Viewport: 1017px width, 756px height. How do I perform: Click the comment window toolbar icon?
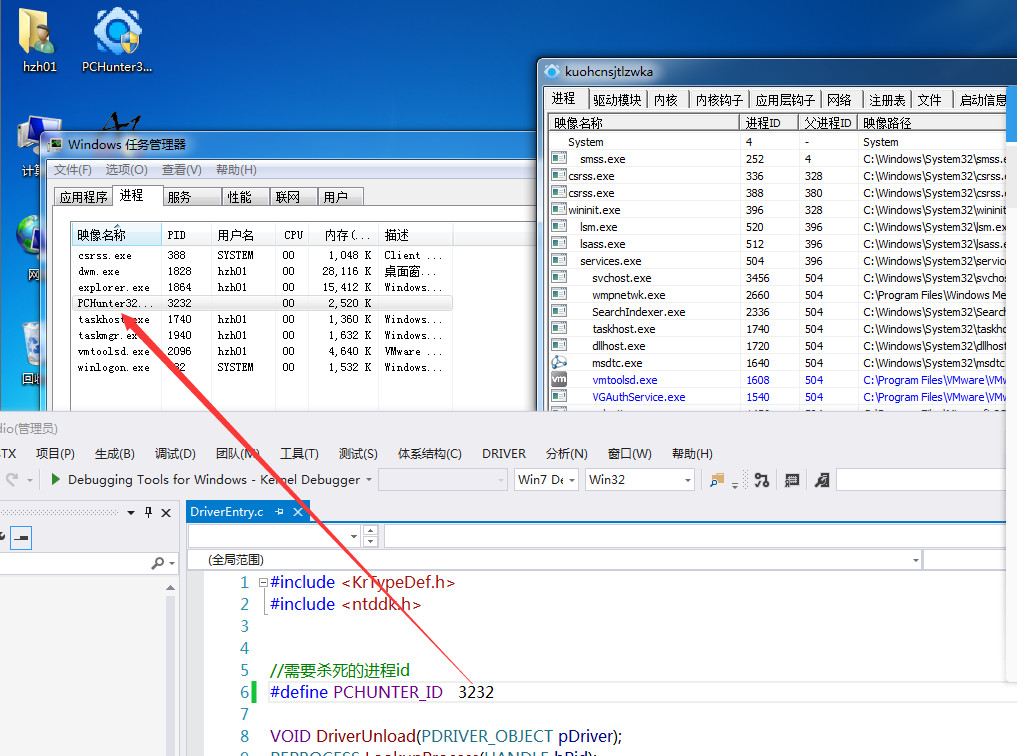point(792,480)
